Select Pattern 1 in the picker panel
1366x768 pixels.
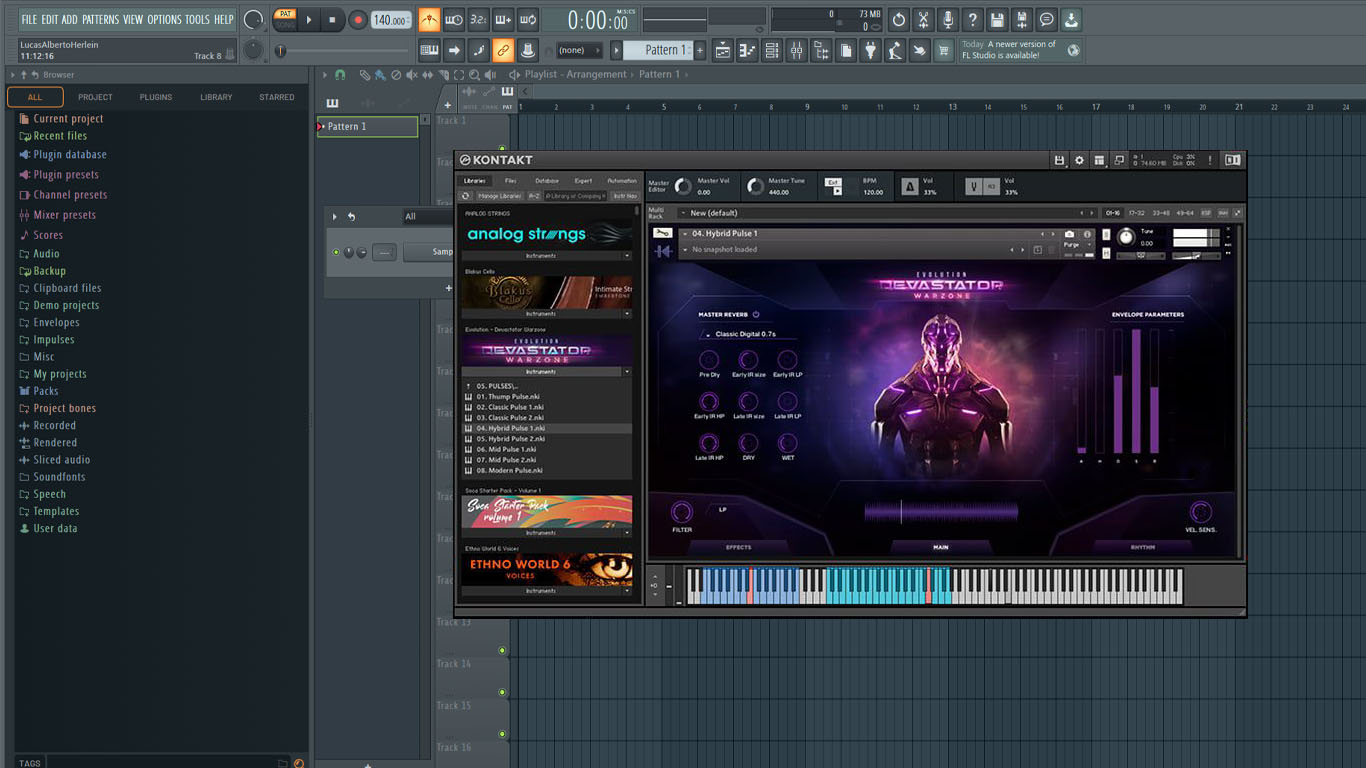(x=368, y=126)
